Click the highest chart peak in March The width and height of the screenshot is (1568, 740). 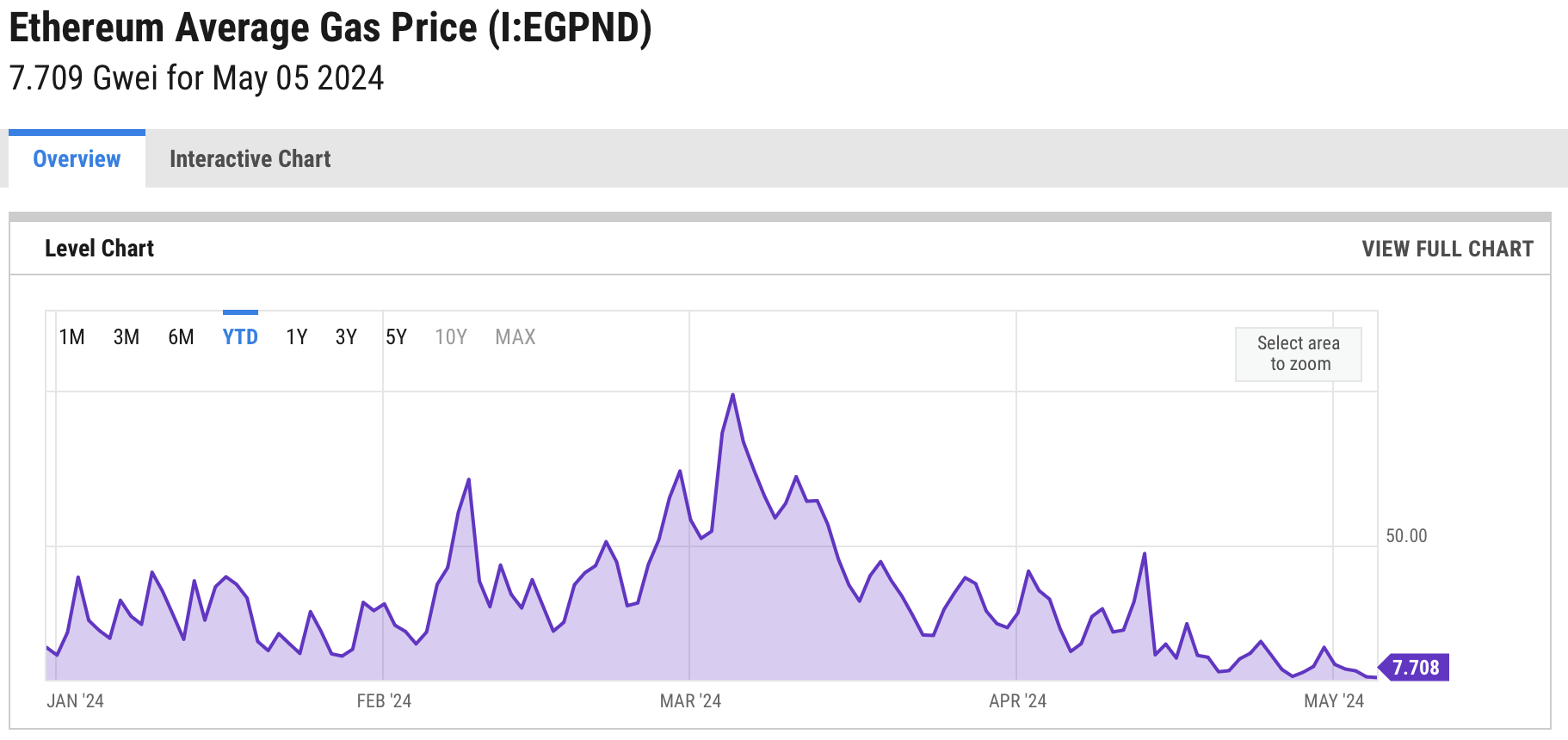pyautogui.click(x=732, y=396)
